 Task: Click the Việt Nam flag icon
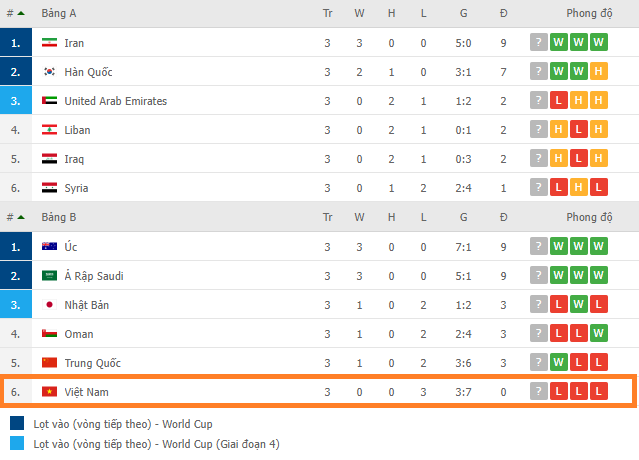pyautogui.click(x=49, y=392)
